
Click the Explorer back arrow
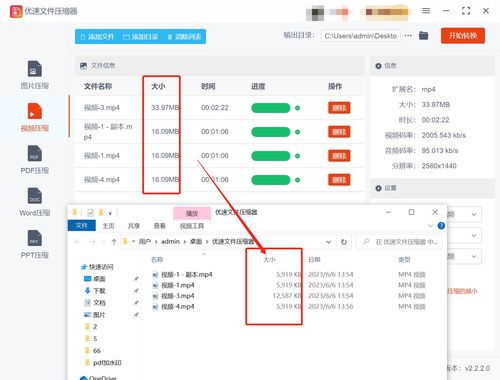tap(77, 242)
